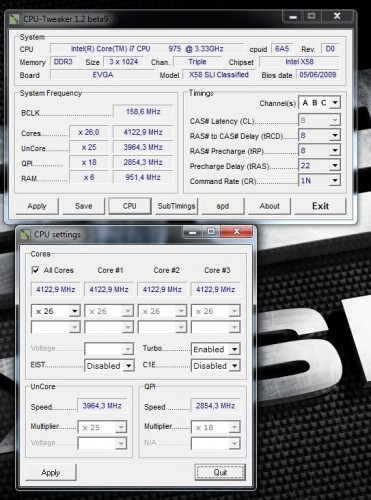This screenshot has width=371, height=500.
Task: Click the CPU button in main window
Action: click(130, 206)
